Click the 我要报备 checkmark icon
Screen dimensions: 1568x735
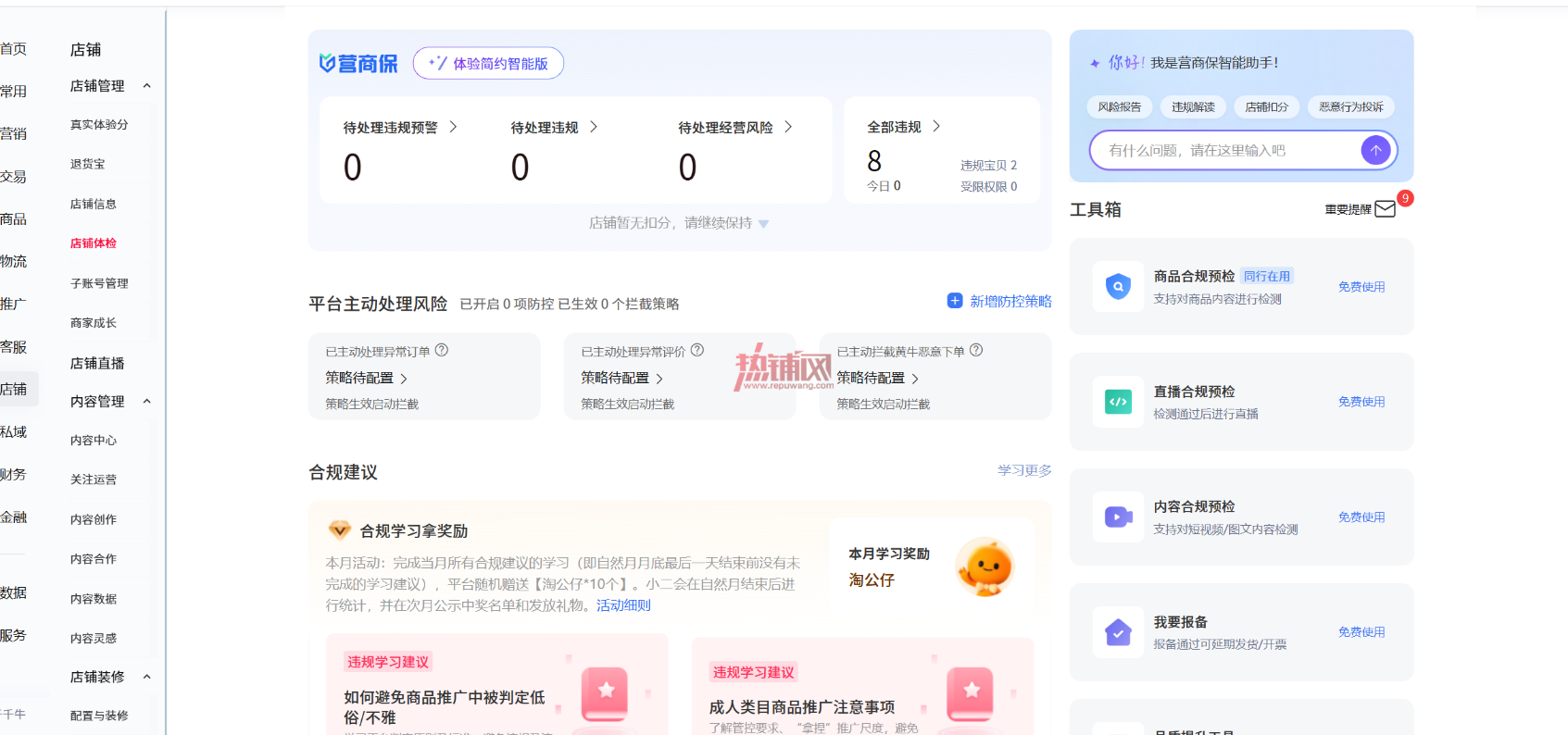click(x=1118, y=632)
